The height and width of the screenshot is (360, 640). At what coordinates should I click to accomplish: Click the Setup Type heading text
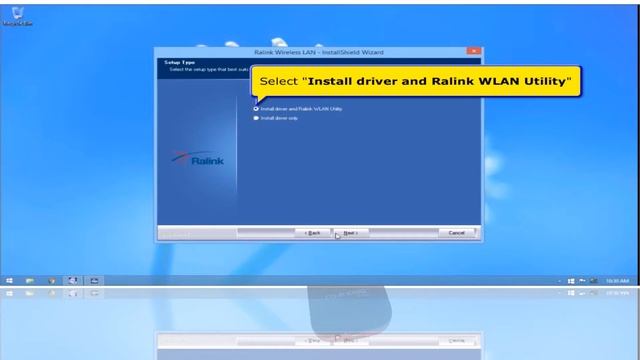click(179, 62)
